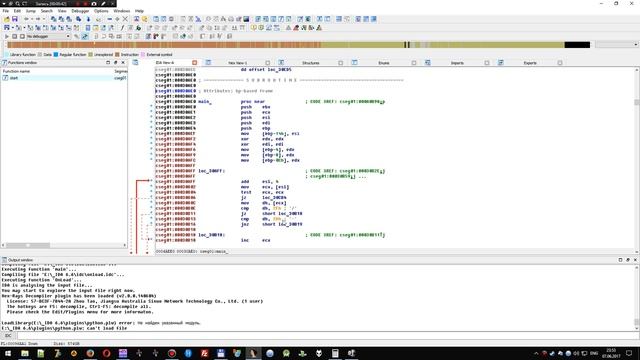
Task: Click Instruction legend color swatch
Action: (x=117, y=54)
